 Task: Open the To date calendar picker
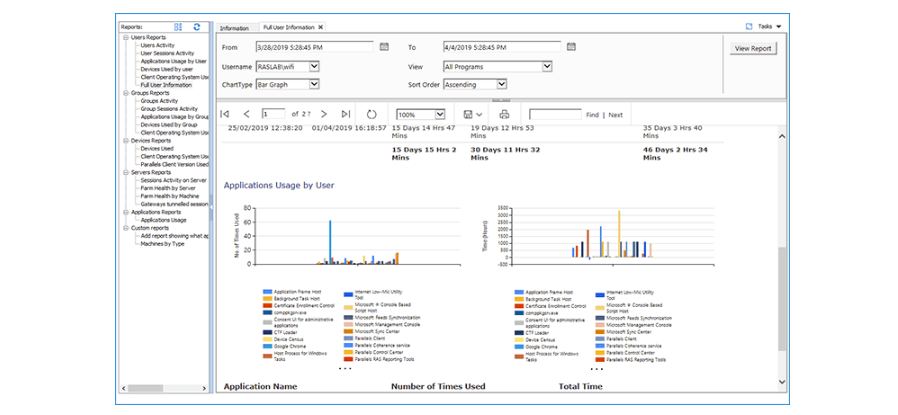571,47
